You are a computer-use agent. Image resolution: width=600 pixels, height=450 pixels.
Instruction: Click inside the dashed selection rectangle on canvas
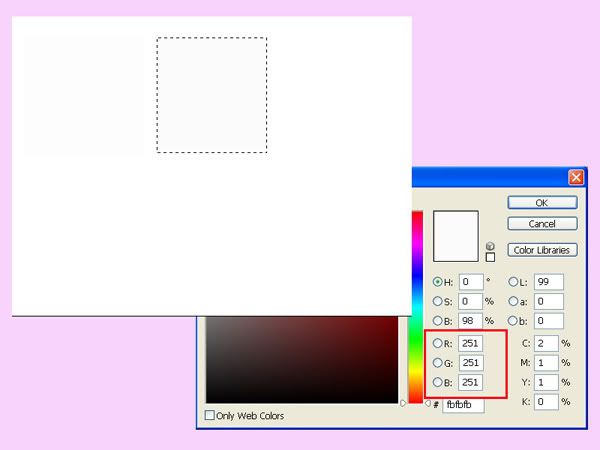[x=211, y=95]
